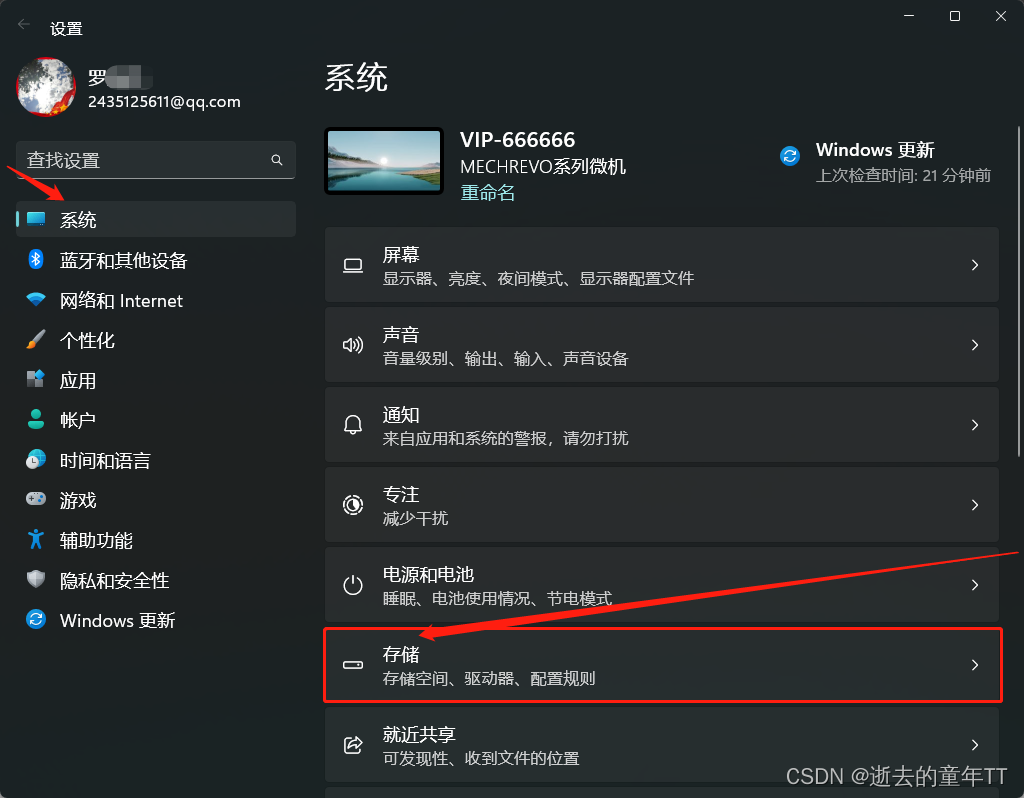
Task: Close the 设置 window
Action: coord(1000,16)
